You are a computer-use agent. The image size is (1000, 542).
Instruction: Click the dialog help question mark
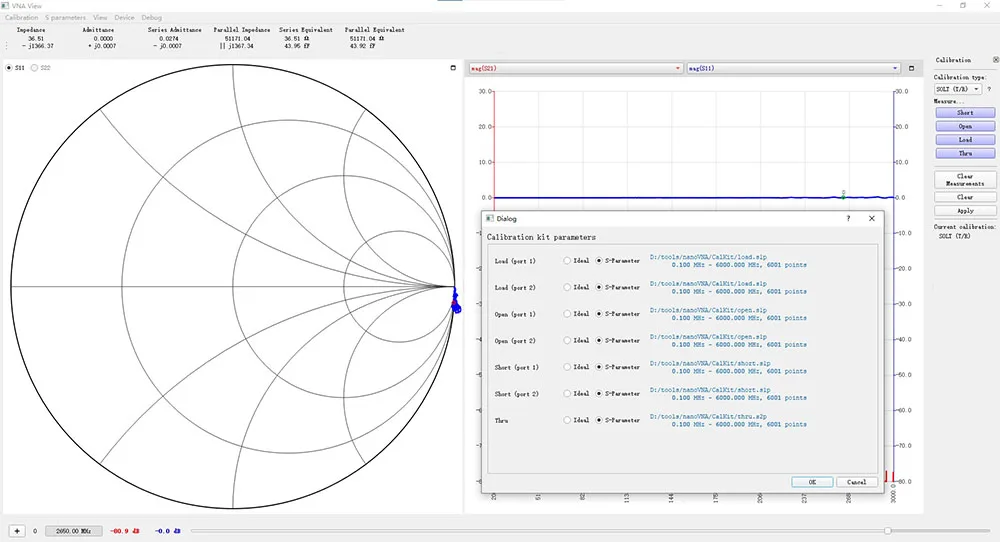pos(848,218)
